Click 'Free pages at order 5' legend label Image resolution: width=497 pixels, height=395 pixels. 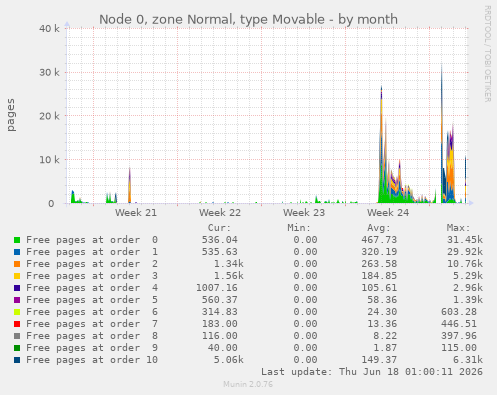[x=92, y=300]
